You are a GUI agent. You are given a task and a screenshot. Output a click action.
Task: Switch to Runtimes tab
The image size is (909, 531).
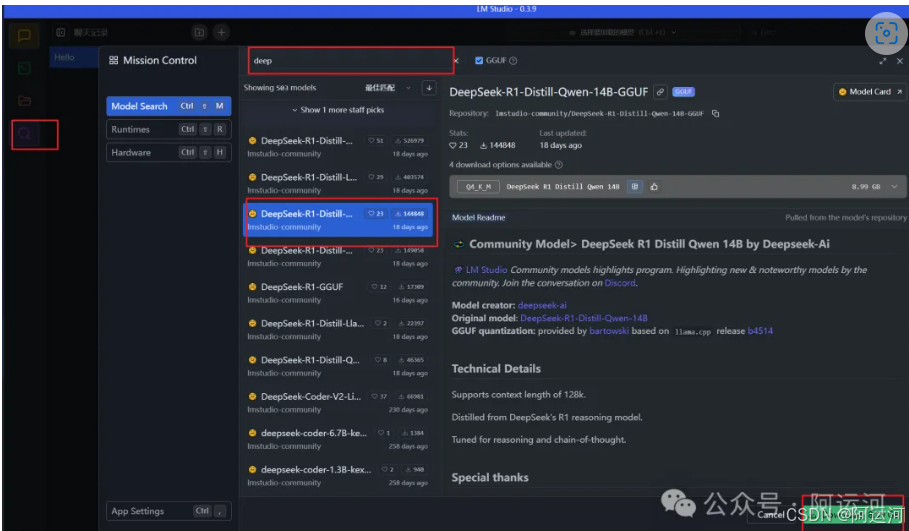coord(169,129)
